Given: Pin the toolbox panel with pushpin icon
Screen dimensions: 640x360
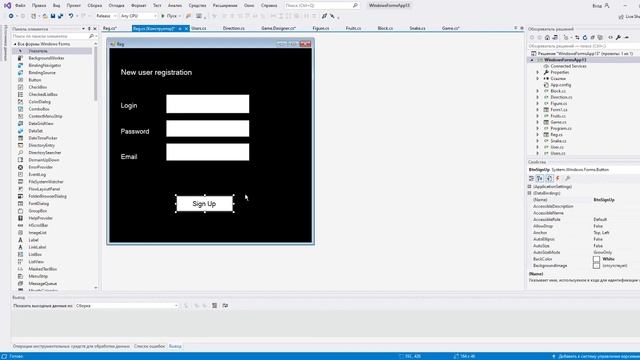Looking at the screenshot, I should (x=89, y=29).
